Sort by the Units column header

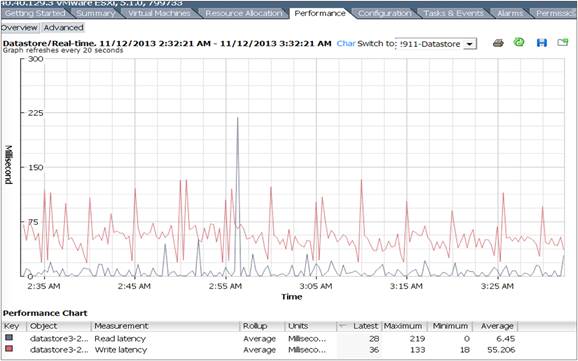click(311, 326)
